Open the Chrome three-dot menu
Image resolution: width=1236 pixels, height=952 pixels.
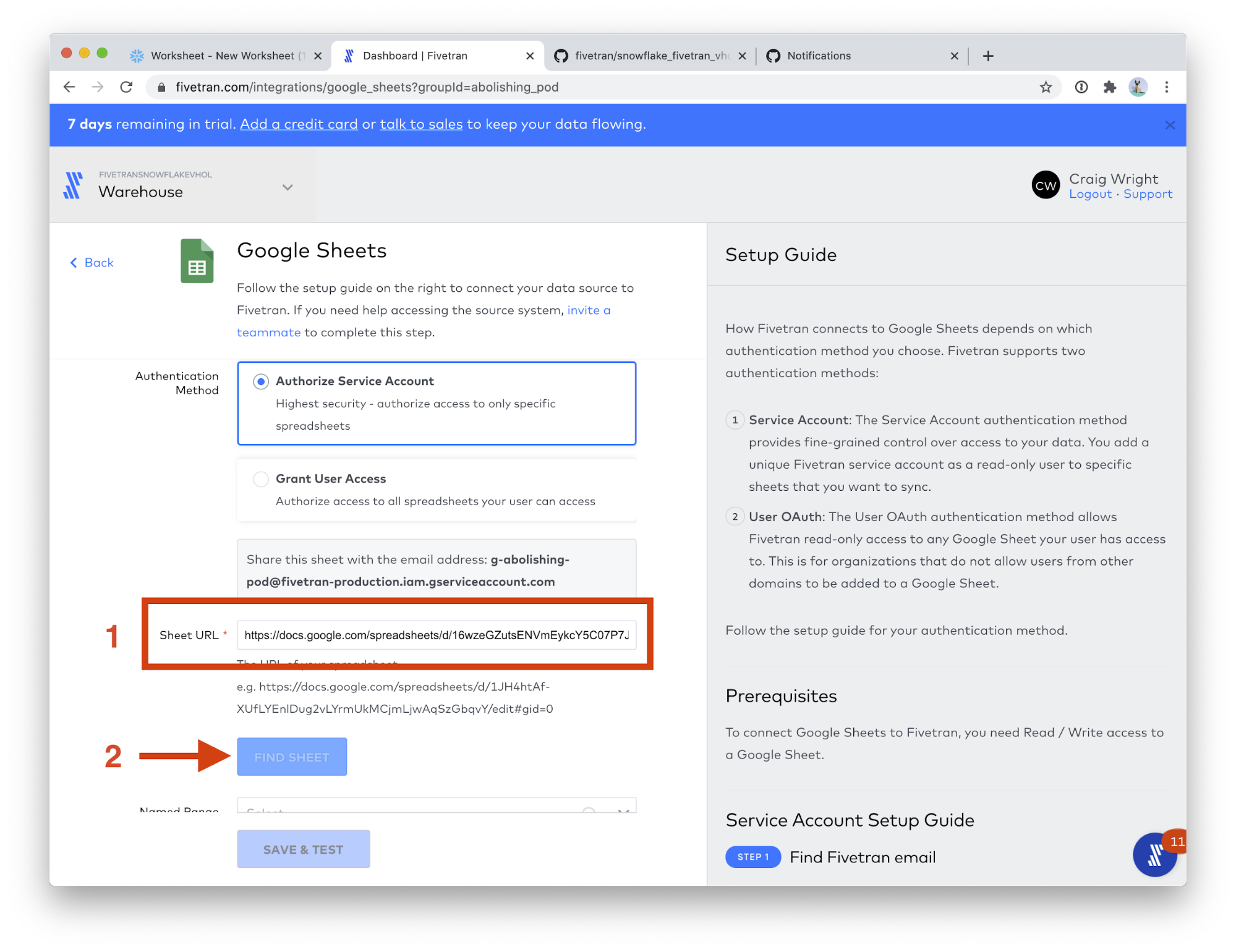point(1166,87)
